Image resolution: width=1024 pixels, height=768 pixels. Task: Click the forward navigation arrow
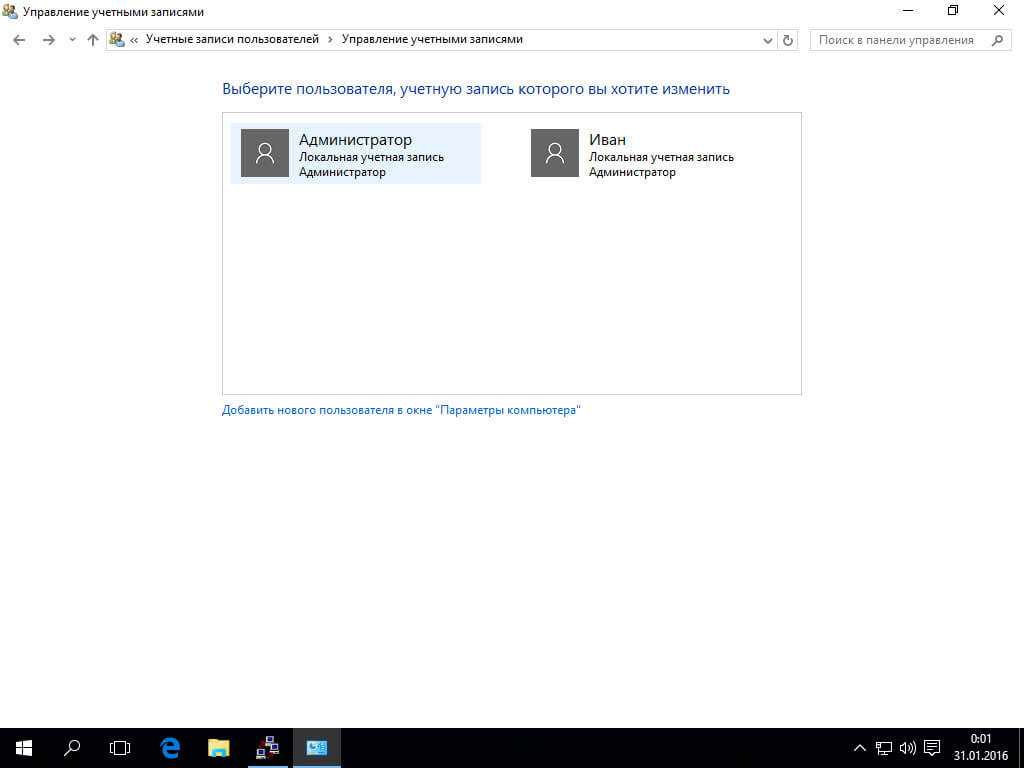point(48,40)
